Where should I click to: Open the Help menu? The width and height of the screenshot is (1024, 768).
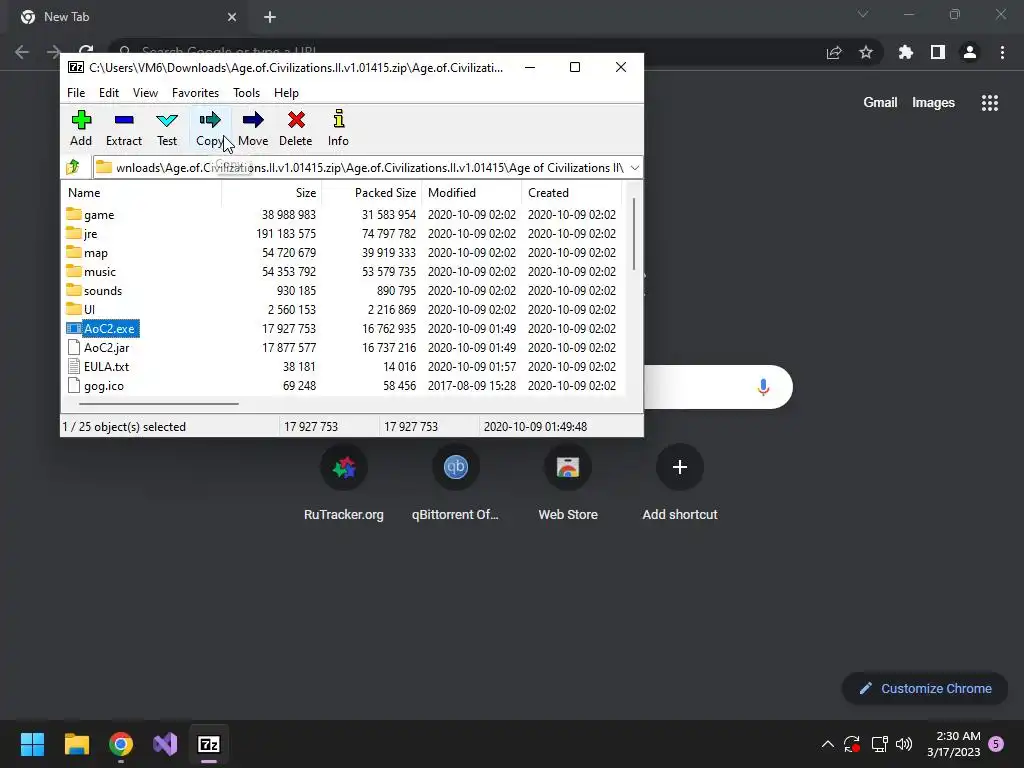(x=286, y=93)
